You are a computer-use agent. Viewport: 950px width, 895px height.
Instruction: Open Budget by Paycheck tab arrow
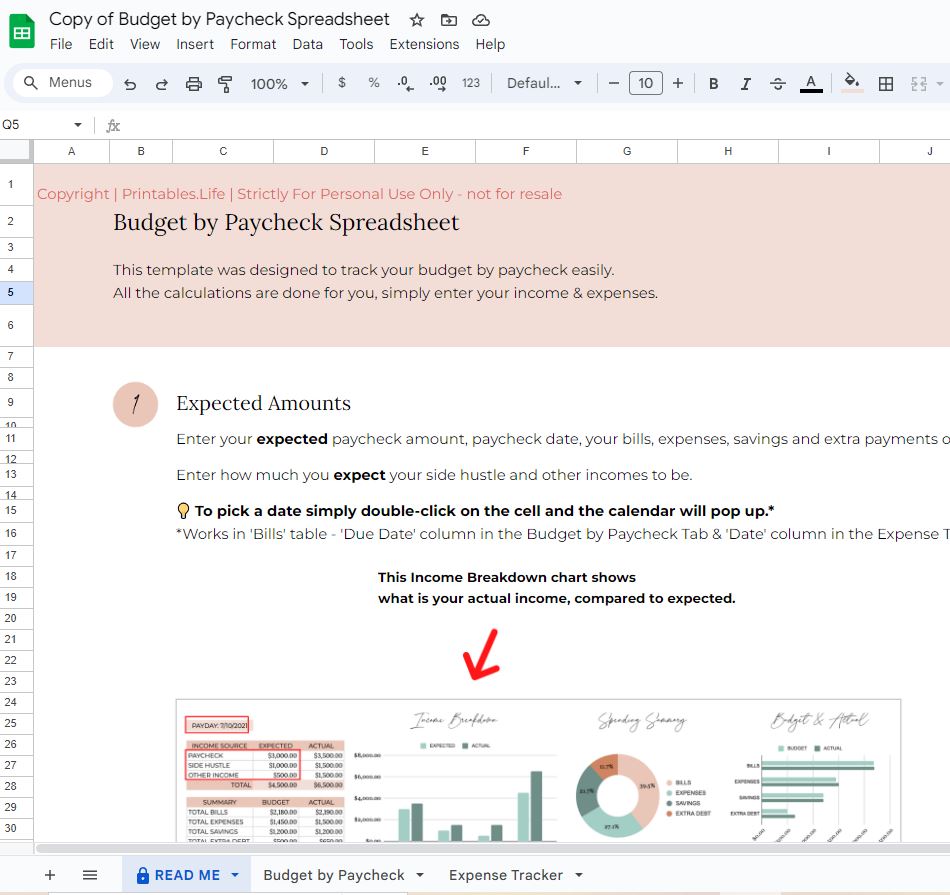click(x=420, y=875)
